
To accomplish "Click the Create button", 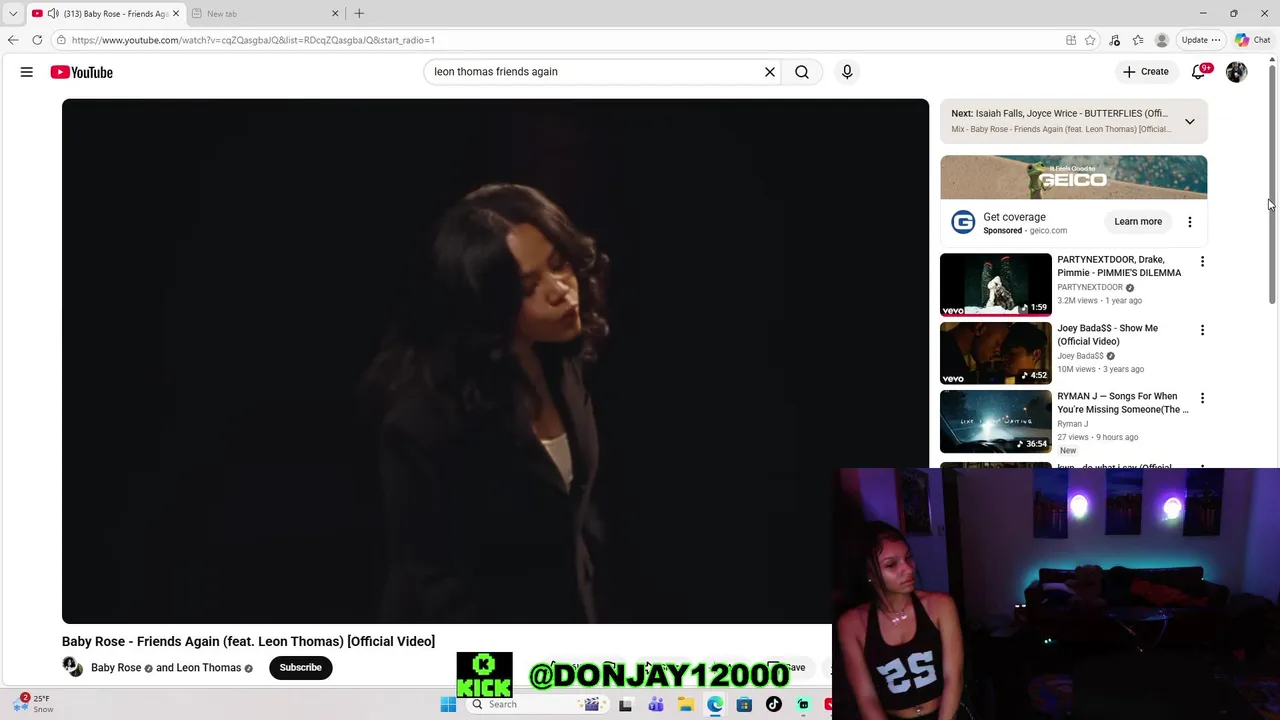I will click(x=1145, y=72).
